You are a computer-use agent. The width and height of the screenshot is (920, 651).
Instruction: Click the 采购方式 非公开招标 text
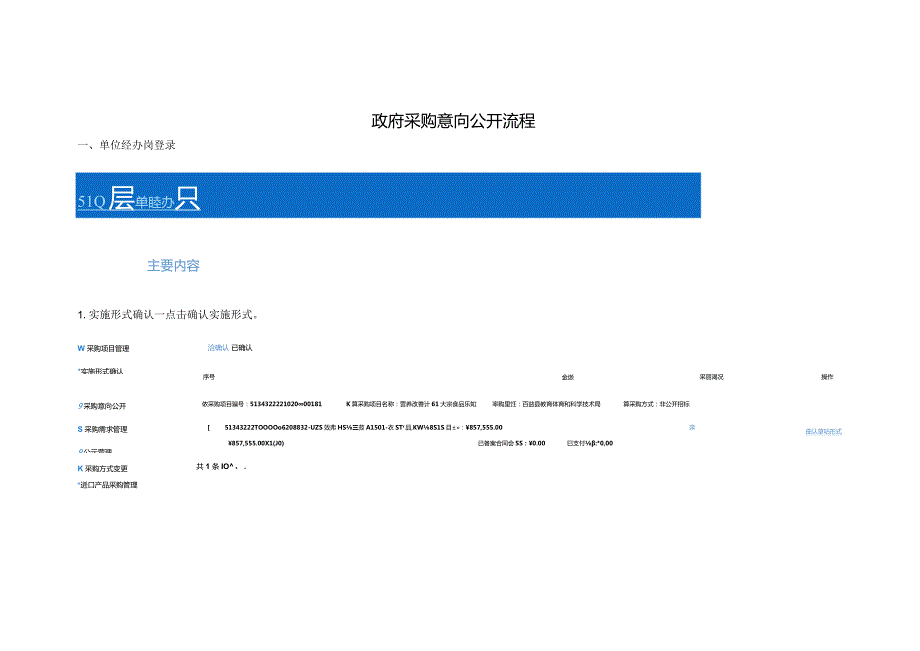[x=656, y=404]
